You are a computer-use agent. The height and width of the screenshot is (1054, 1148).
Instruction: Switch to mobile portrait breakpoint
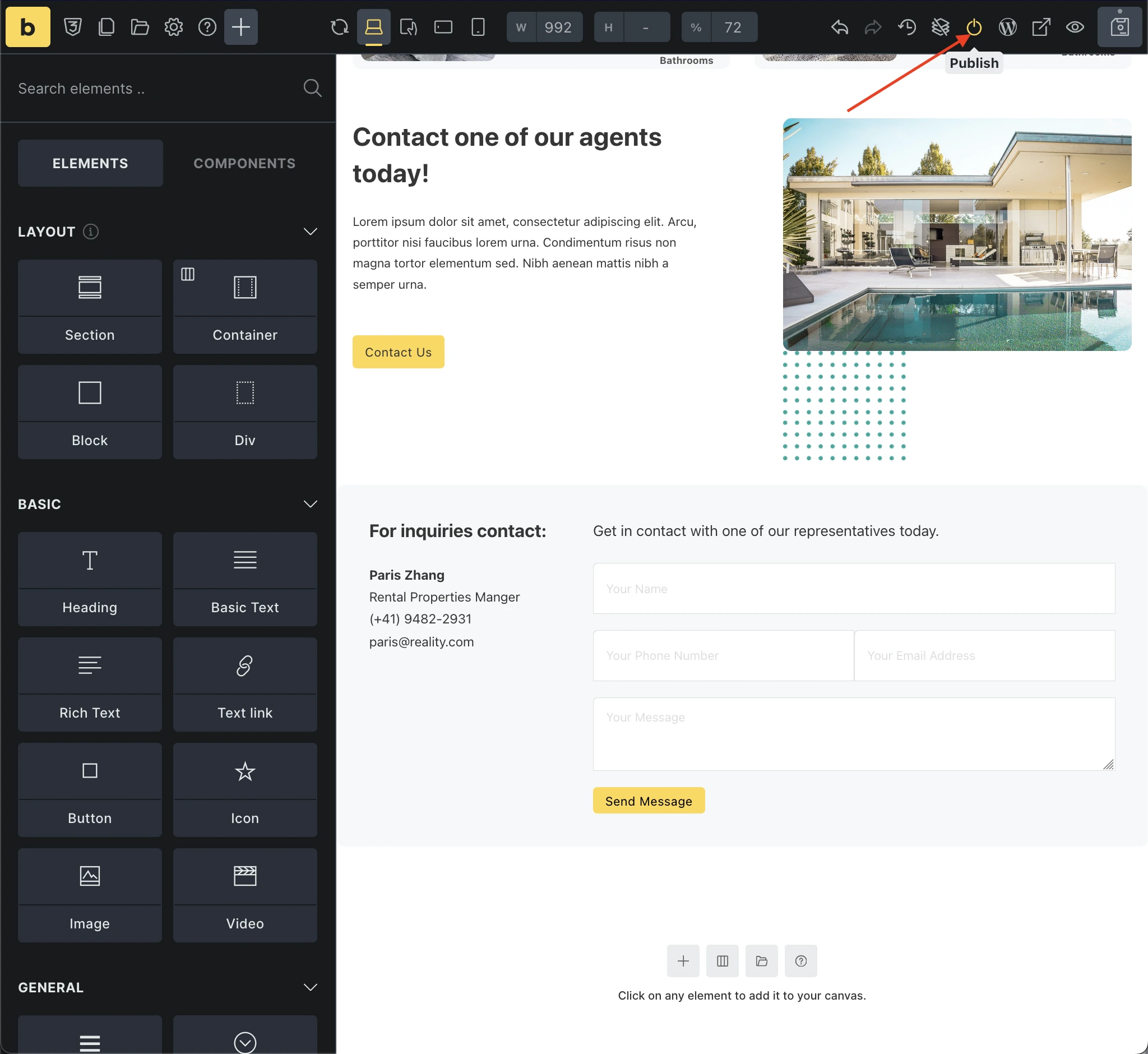[478, 27]
